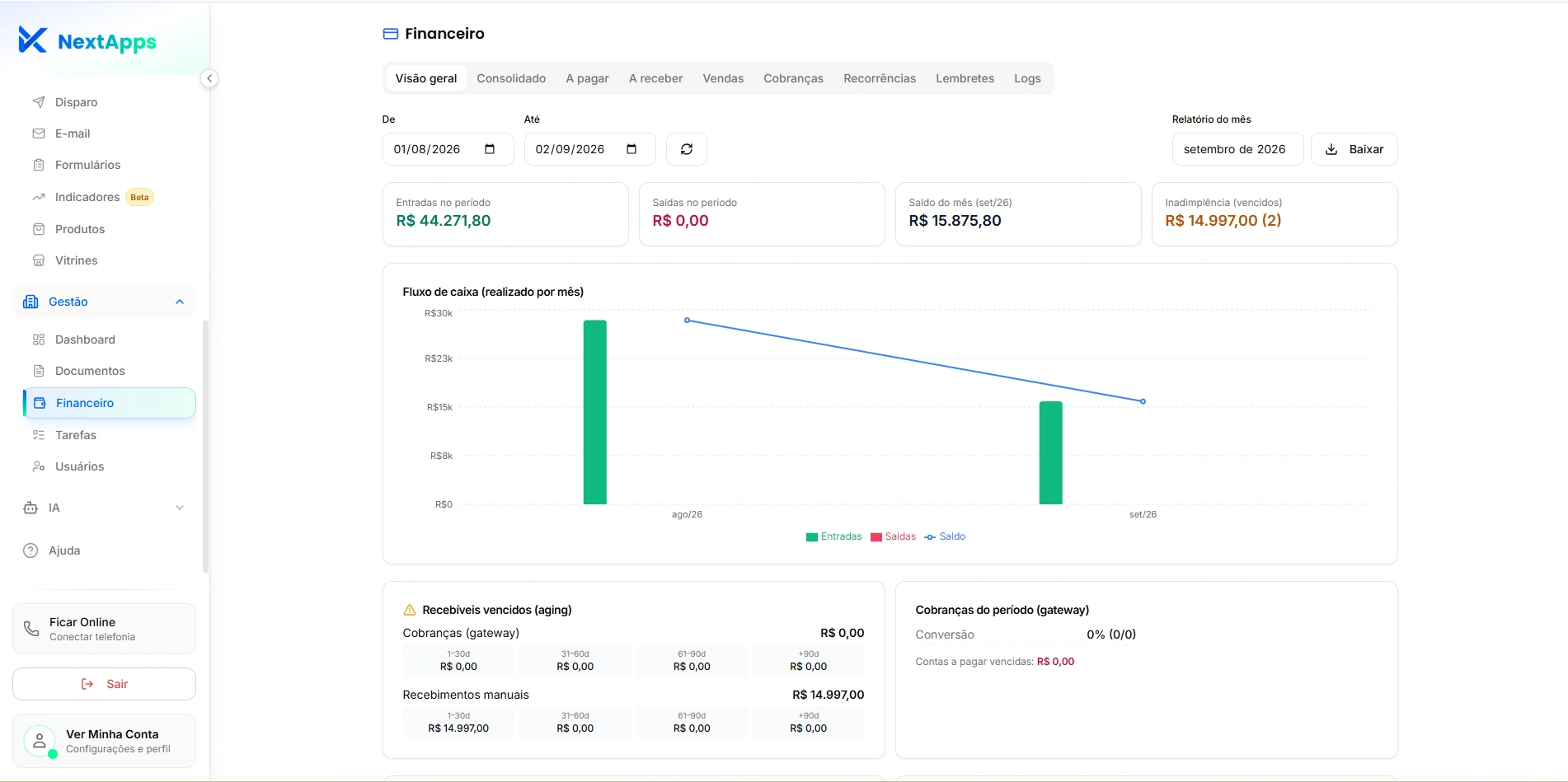Select the Vendas tab

tap(723, 78)
